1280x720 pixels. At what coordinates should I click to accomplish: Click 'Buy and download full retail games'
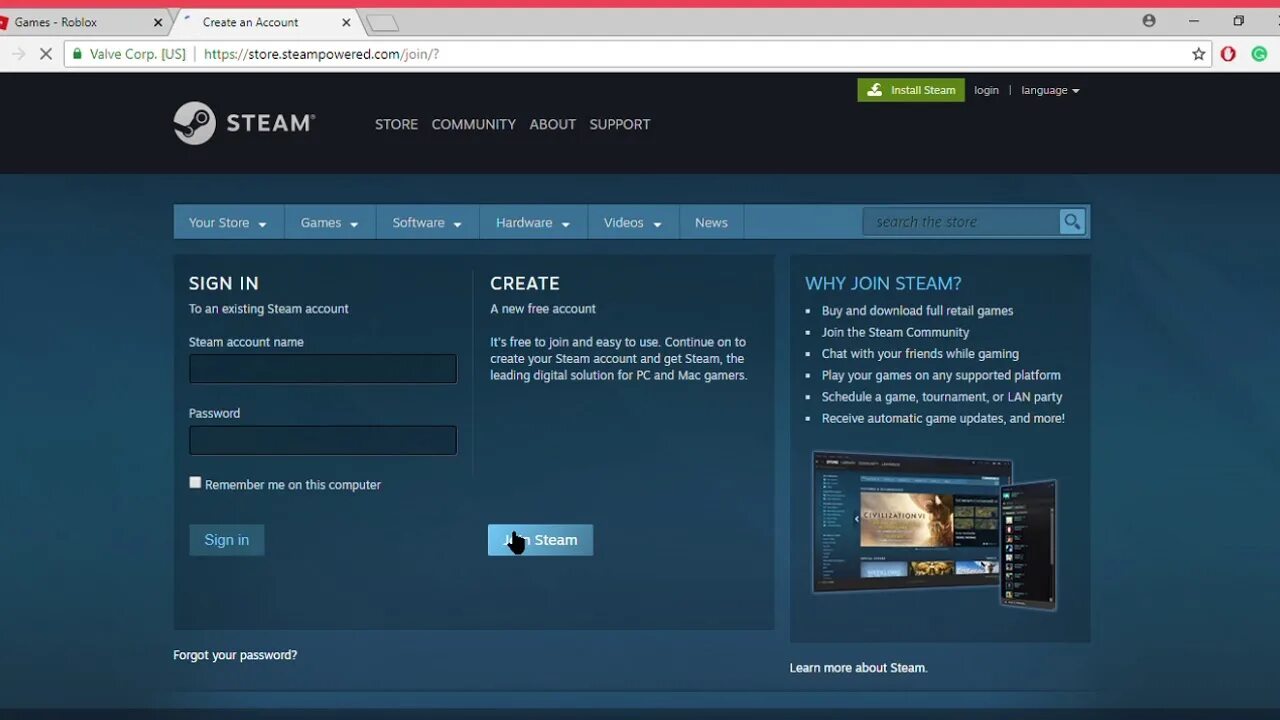917,311
